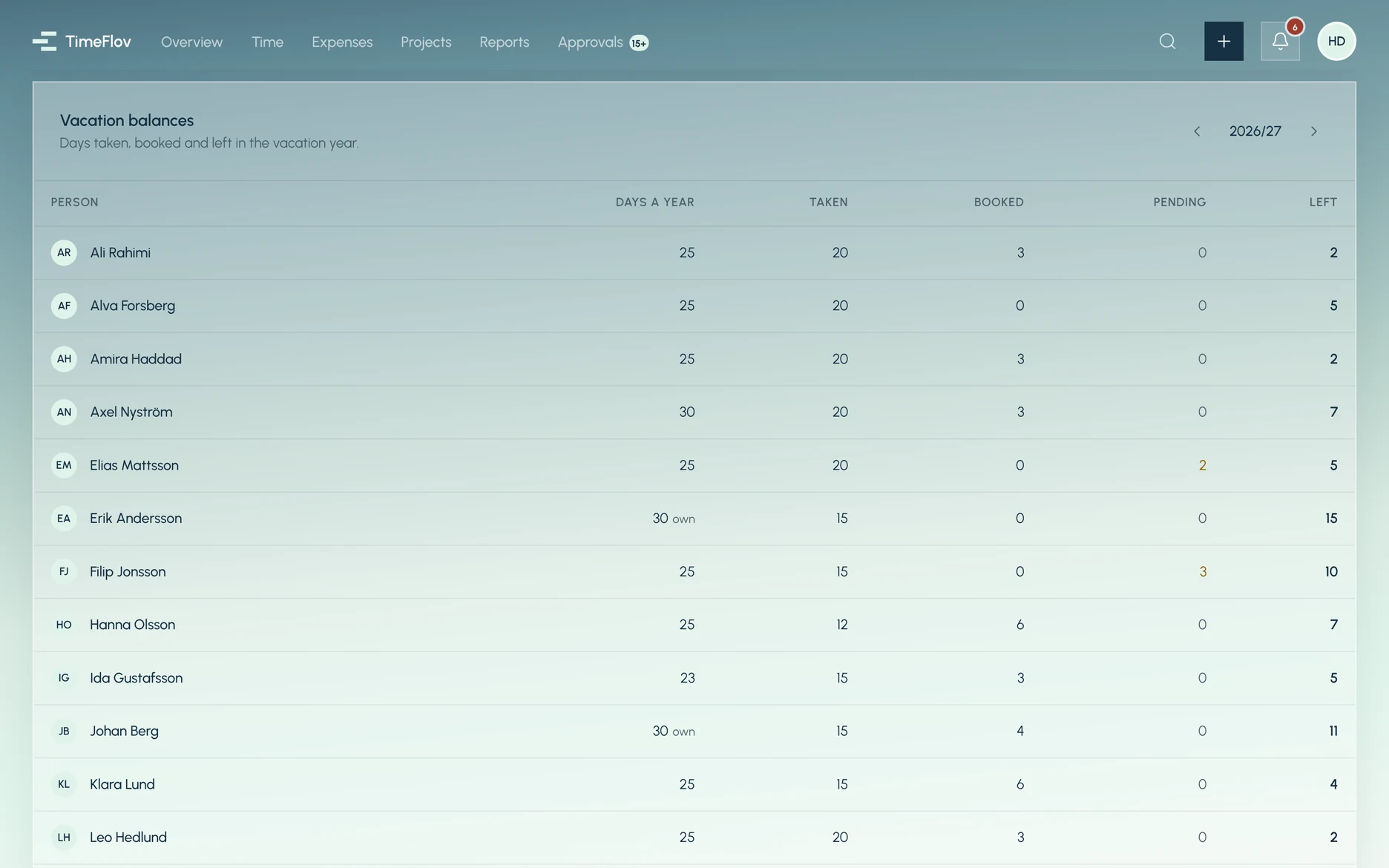Click Elias Mattsson's EM avatar
Image resolution: width=1389 pixels, height=868 pixels.
click(64, 465)
